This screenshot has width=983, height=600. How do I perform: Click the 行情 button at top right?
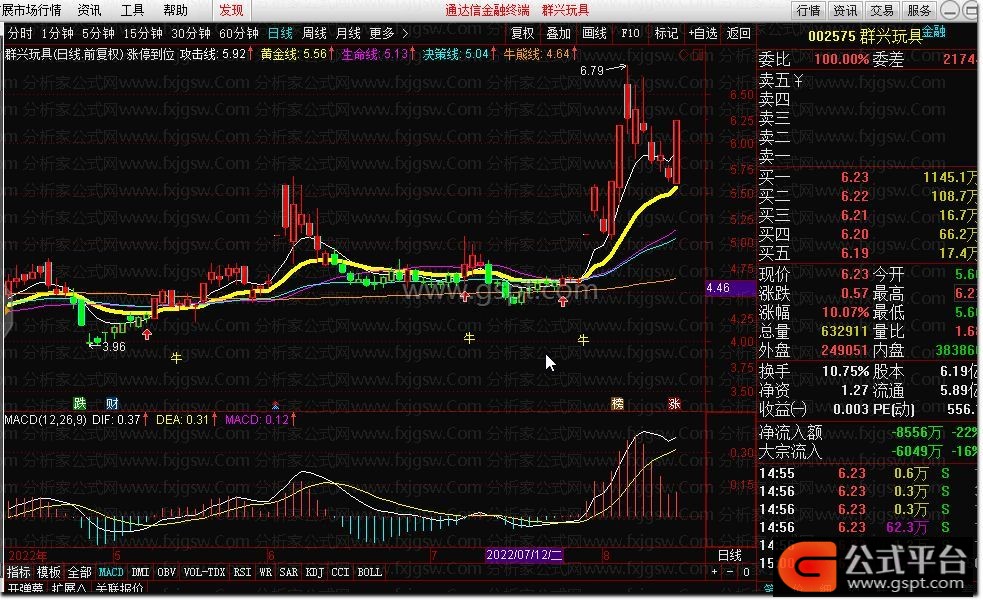point(808,10)
